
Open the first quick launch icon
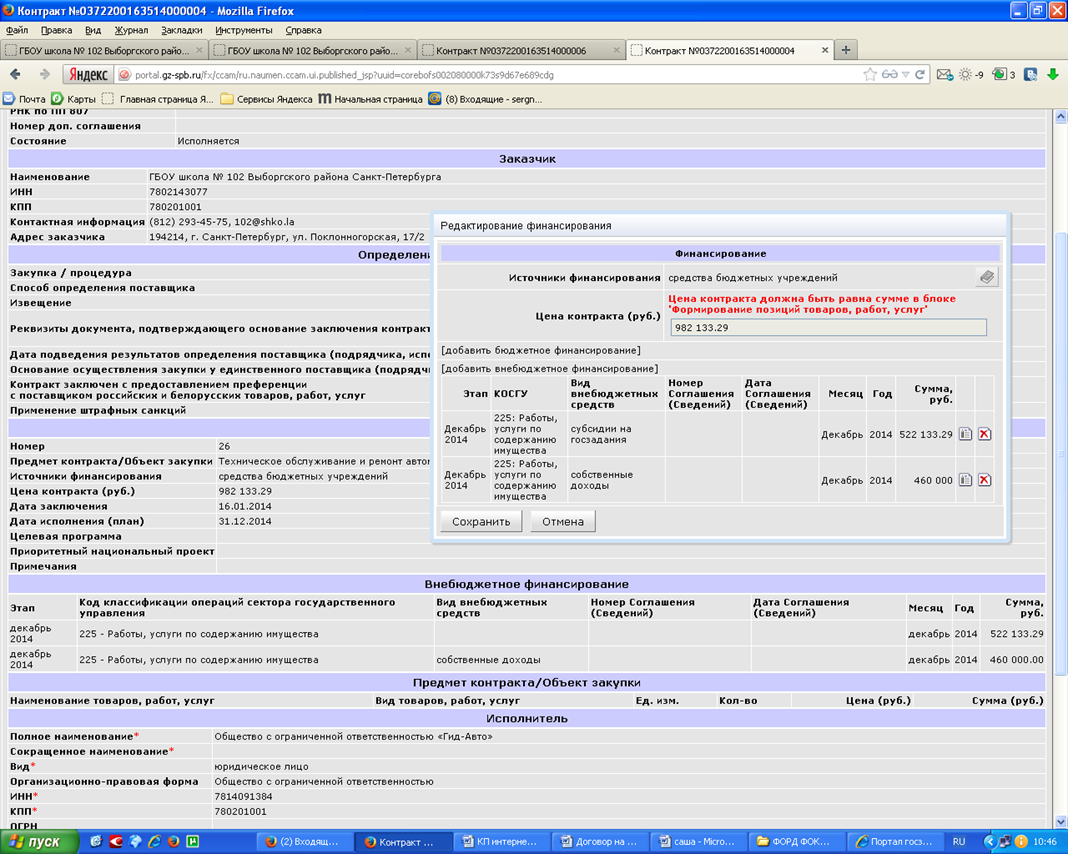[96, 842]
